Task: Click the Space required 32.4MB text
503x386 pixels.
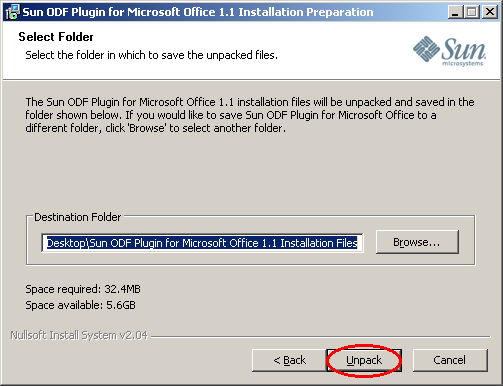Action: 83,289
